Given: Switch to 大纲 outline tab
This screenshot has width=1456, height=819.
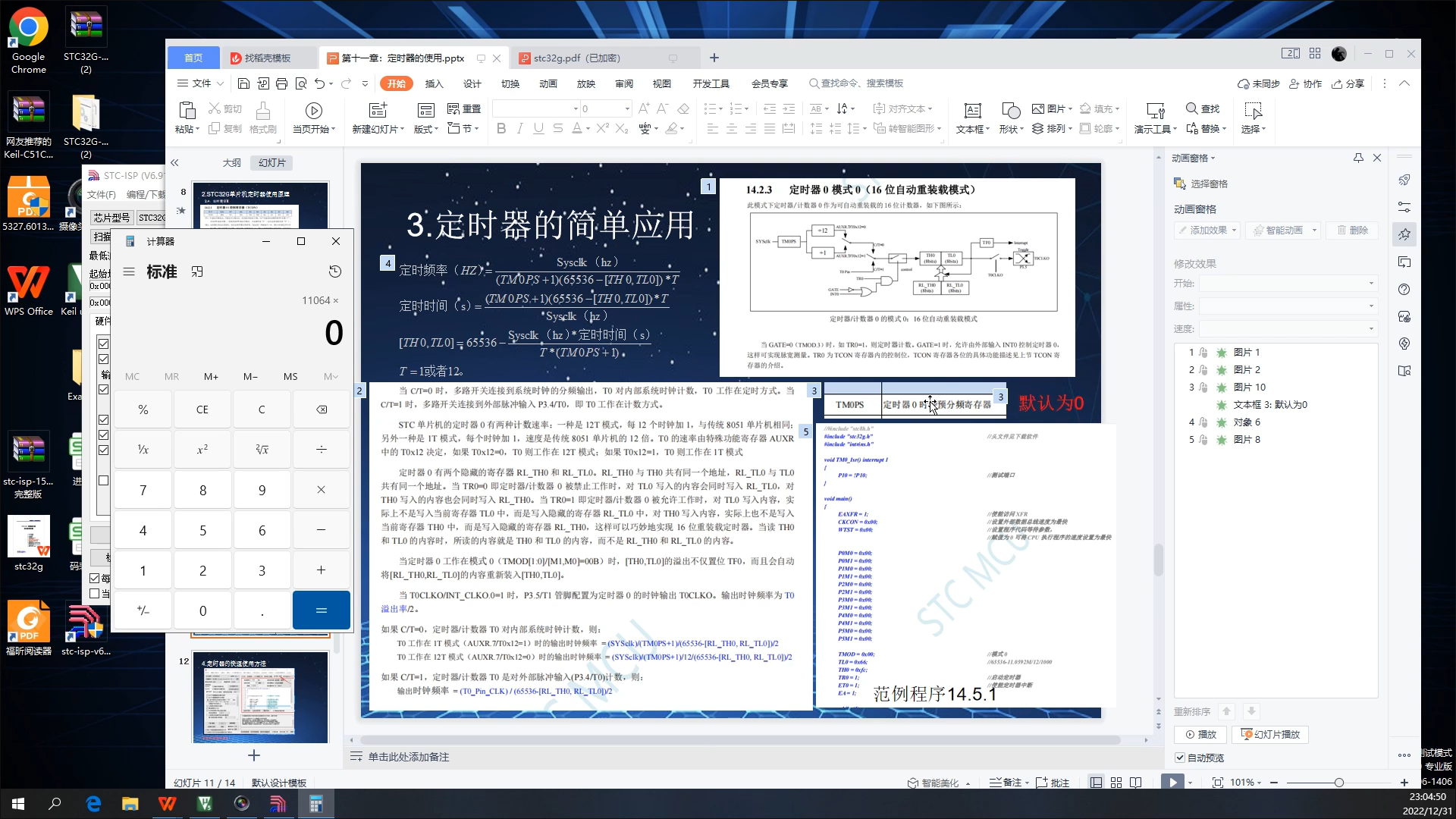Looking at the screenshot, I should click(x=231, y=162).
